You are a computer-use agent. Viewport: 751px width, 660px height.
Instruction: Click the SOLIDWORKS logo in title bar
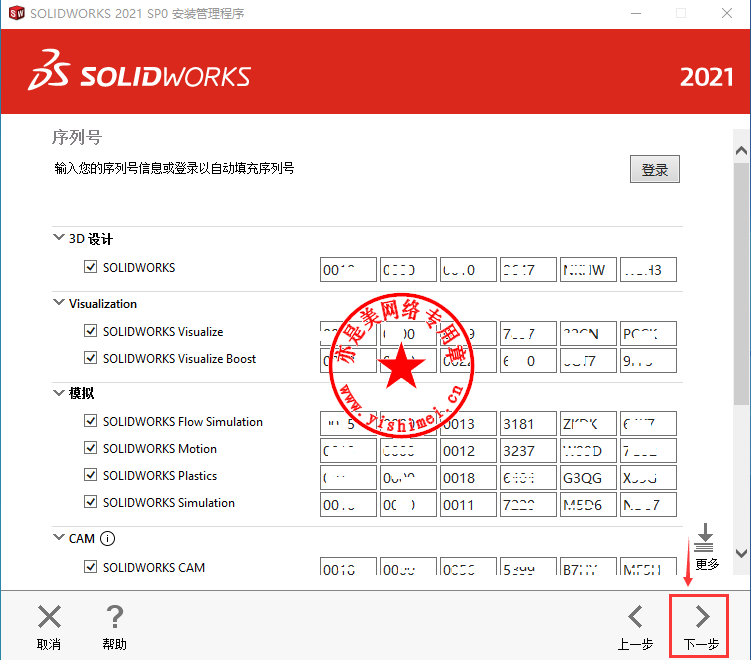click(16, 13)
